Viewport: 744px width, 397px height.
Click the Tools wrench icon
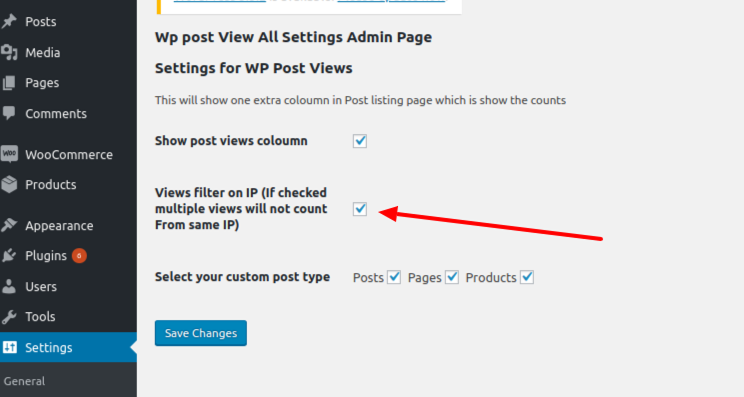[9, 316]
